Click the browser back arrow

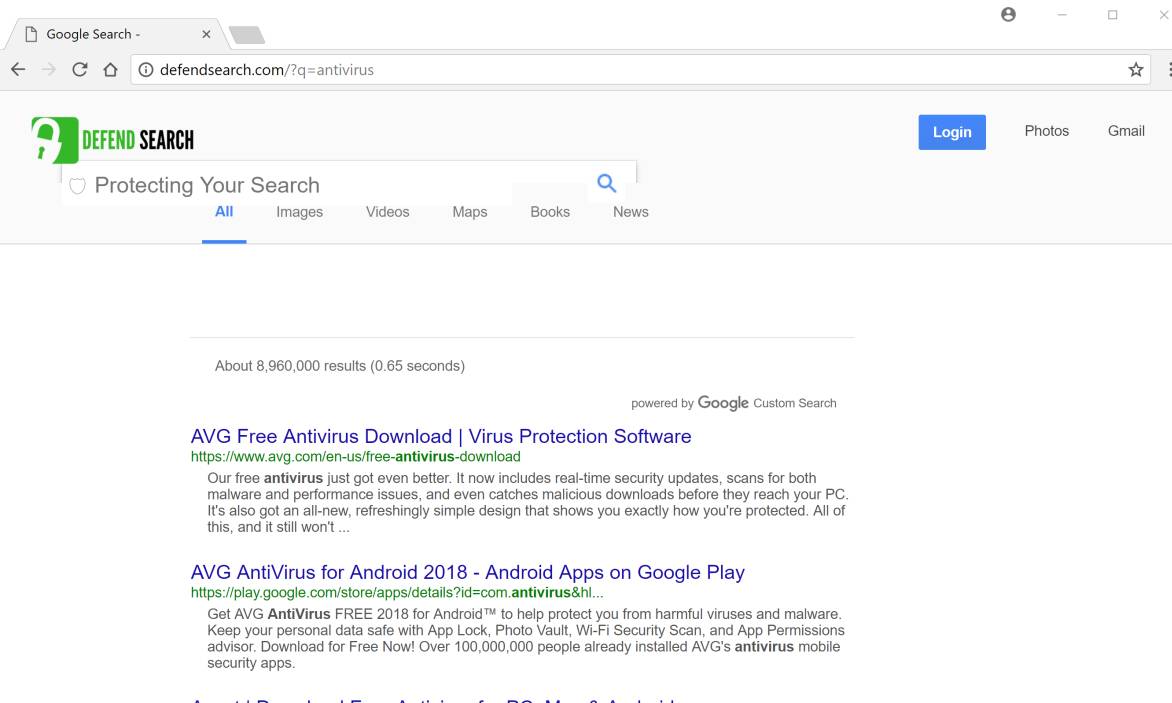pos(18,70)
